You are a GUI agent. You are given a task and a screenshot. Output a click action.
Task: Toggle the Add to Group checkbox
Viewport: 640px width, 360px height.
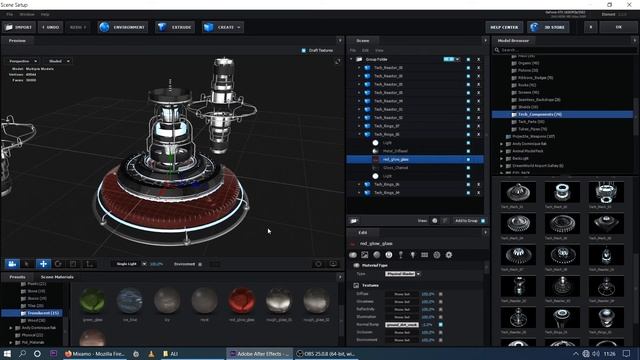[x=483, y=221]
